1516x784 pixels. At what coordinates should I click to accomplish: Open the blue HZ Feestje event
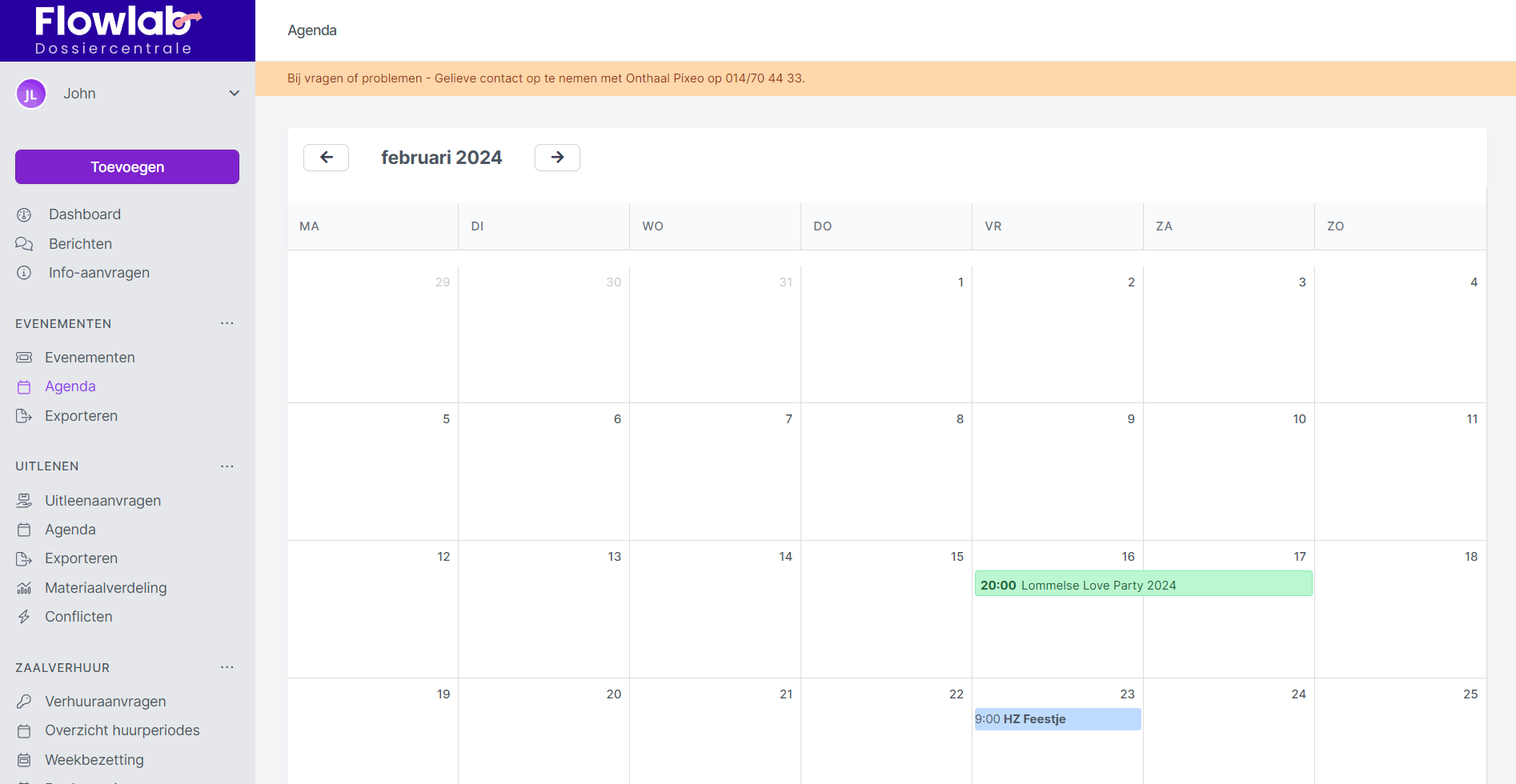pos(1057,719)
